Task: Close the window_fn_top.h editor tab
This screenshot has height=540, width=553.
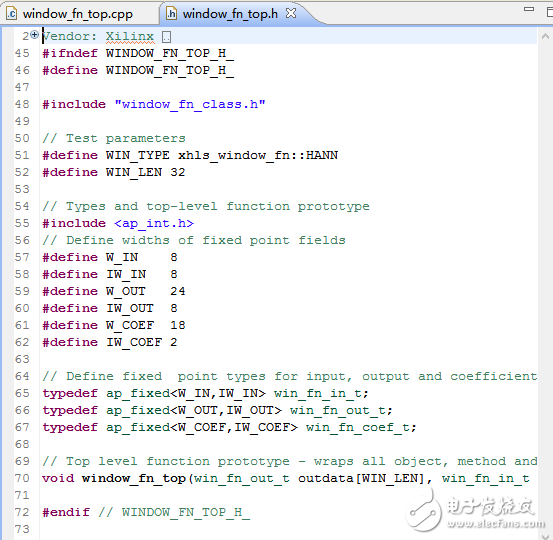Action: [291, 13]
